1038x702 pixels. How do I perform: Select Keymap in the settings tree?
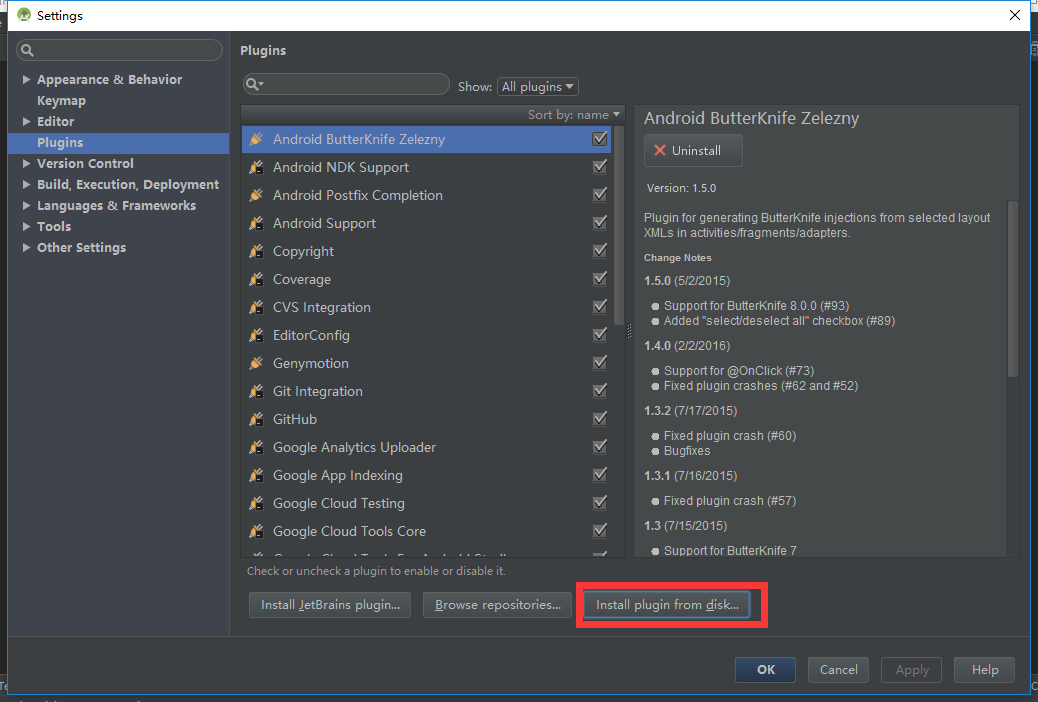(x=62, y=101)
